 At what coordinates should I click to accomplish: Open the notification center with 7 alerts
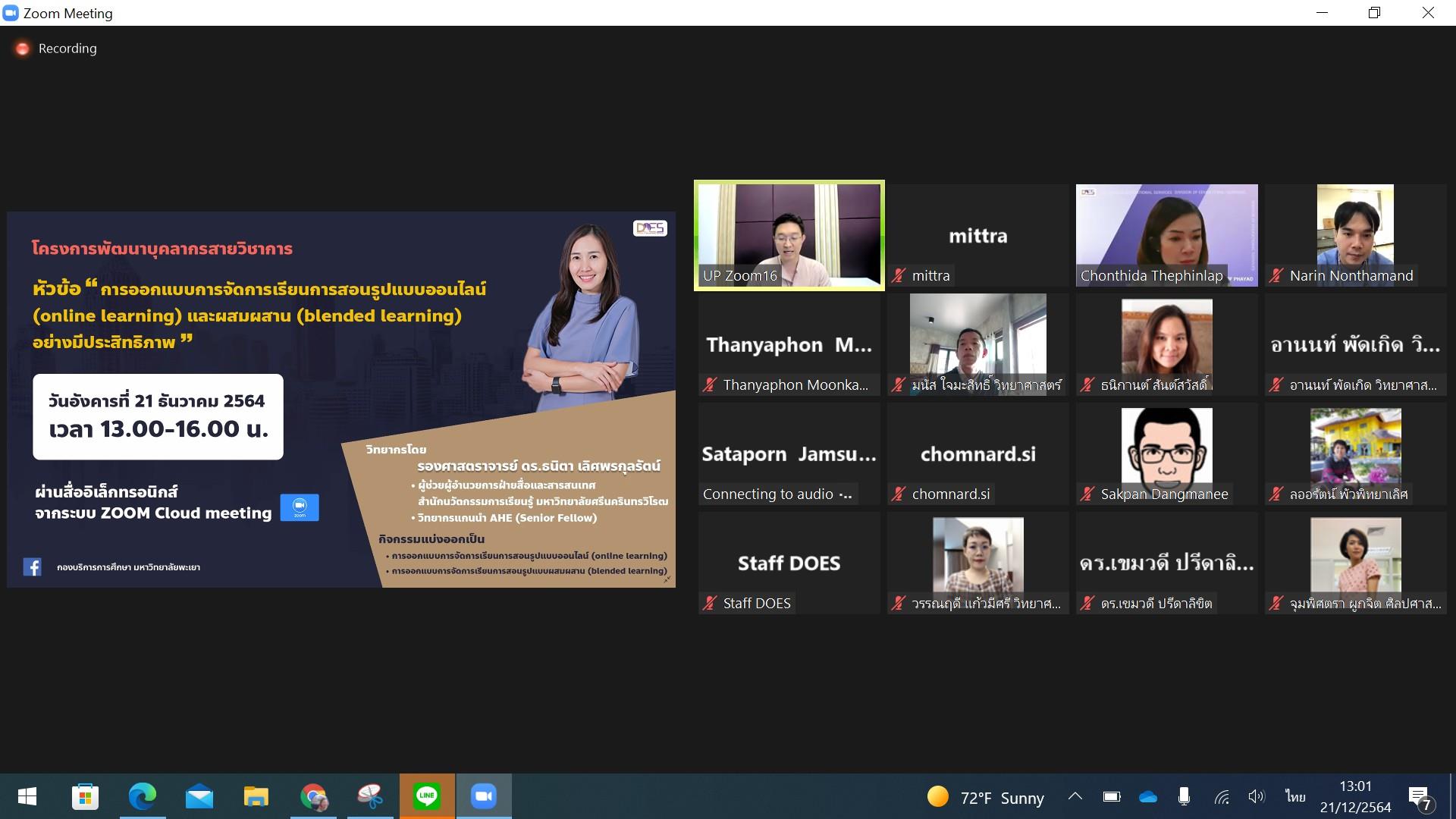click(1421, 798)
